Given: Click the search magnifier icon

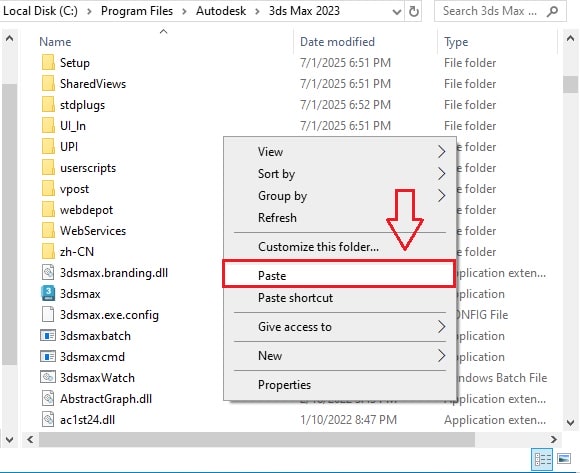Looking at the screenshot, I should pos(552,11).
